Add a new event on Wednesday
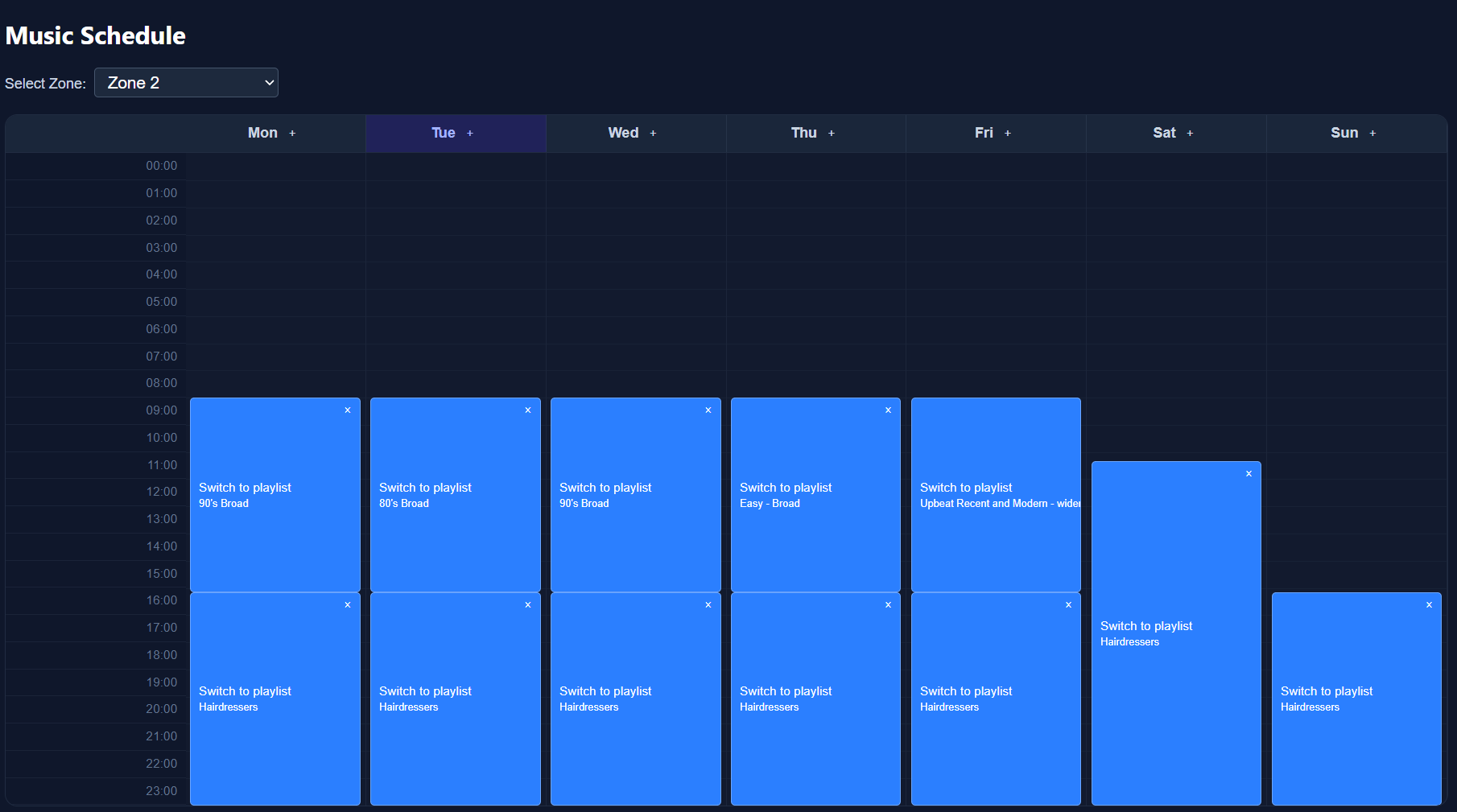Image resolution: width=1457 pixels, height=812 pixels. click(653, 134)
